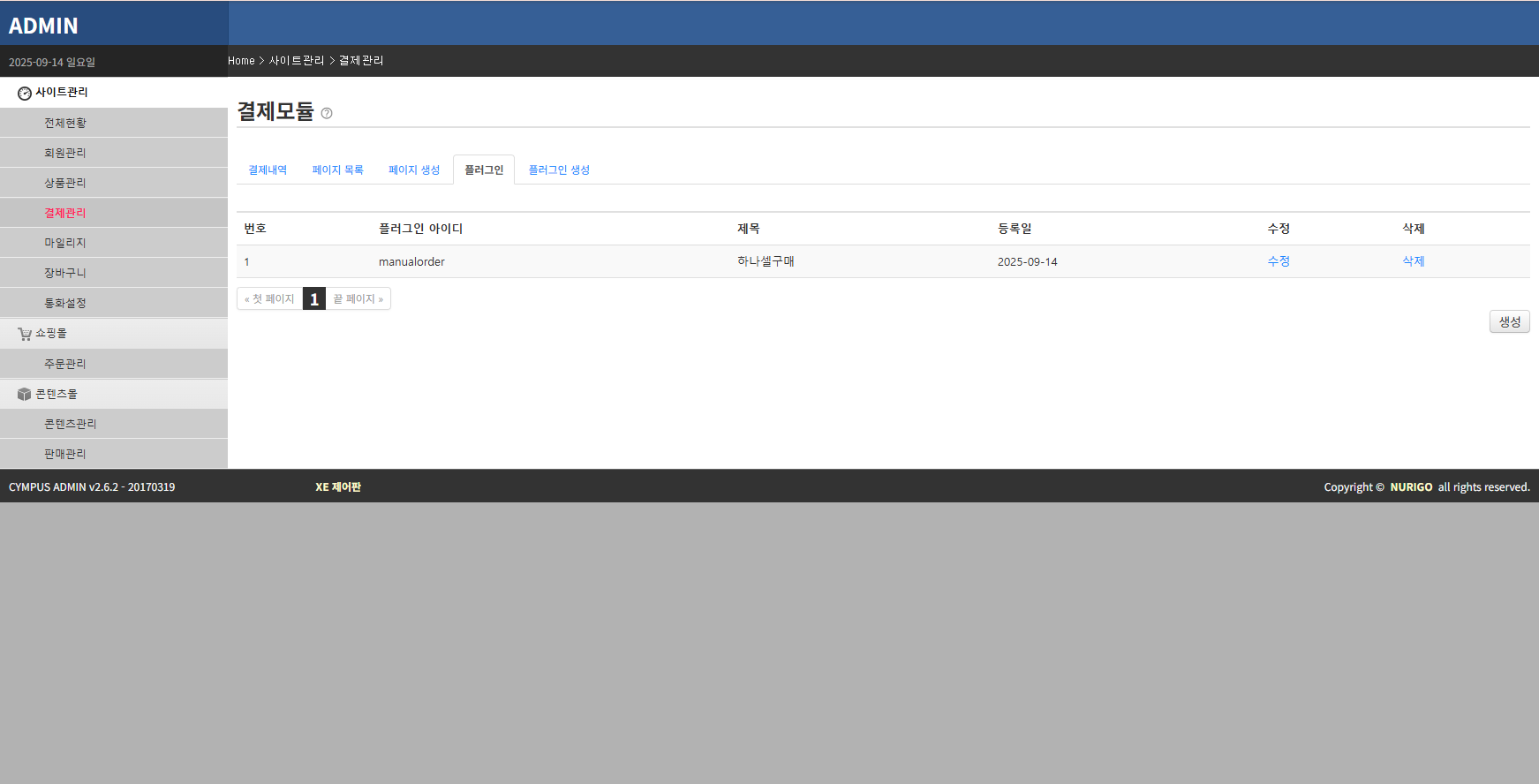The image size is (1539, 784).
Task: Click plugin number 1 link in table
Action: (x=247, y=262)
